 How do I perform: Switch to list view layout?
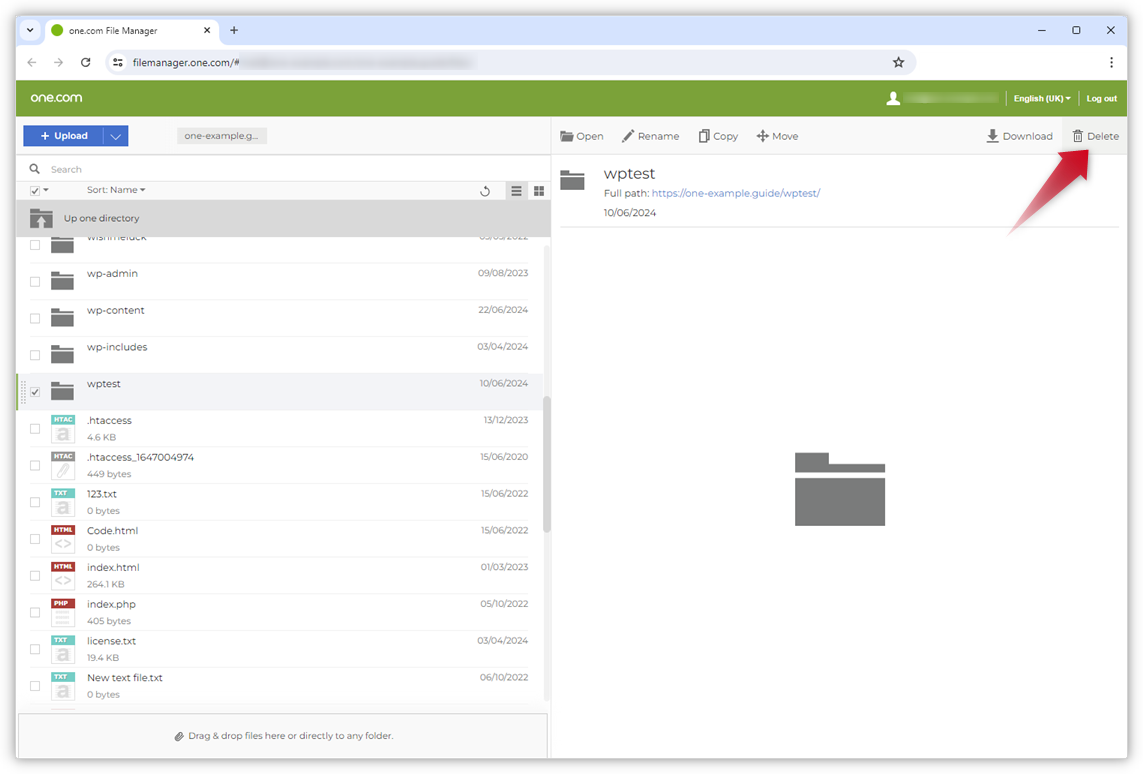tap(516, 191)
